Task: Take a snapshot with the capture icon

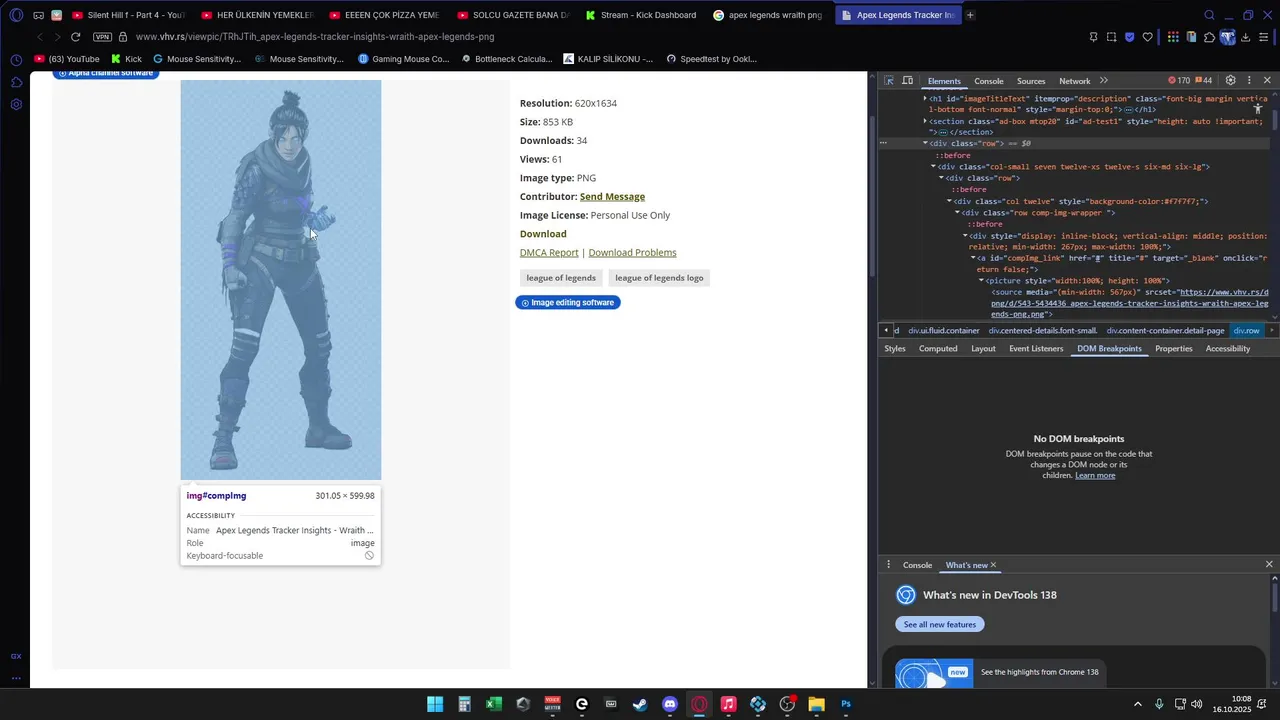Action: click(x=1111, y=37)
